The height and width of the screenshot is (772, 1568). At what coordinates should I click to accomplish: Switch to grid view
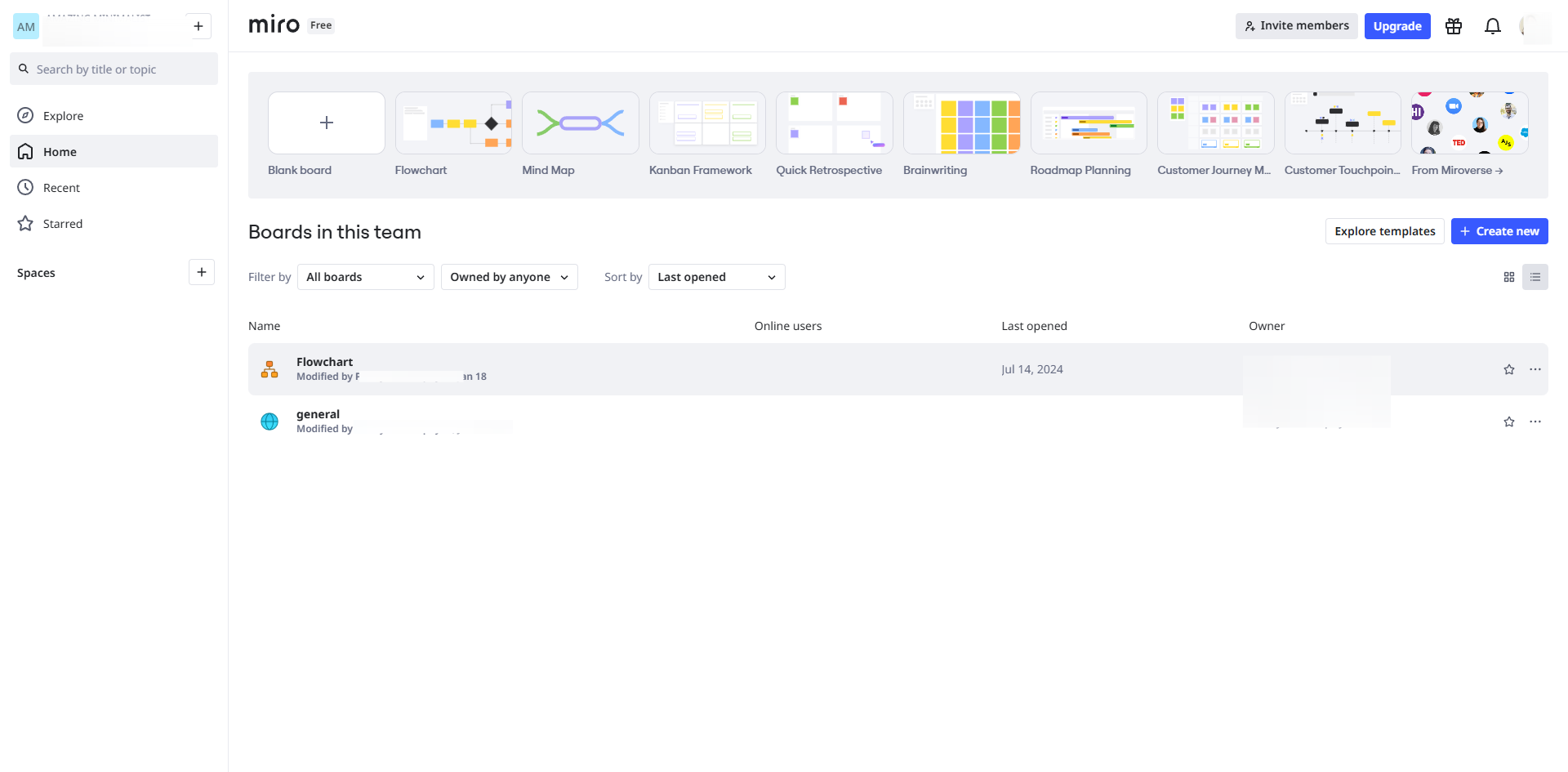coord(1509,277)
